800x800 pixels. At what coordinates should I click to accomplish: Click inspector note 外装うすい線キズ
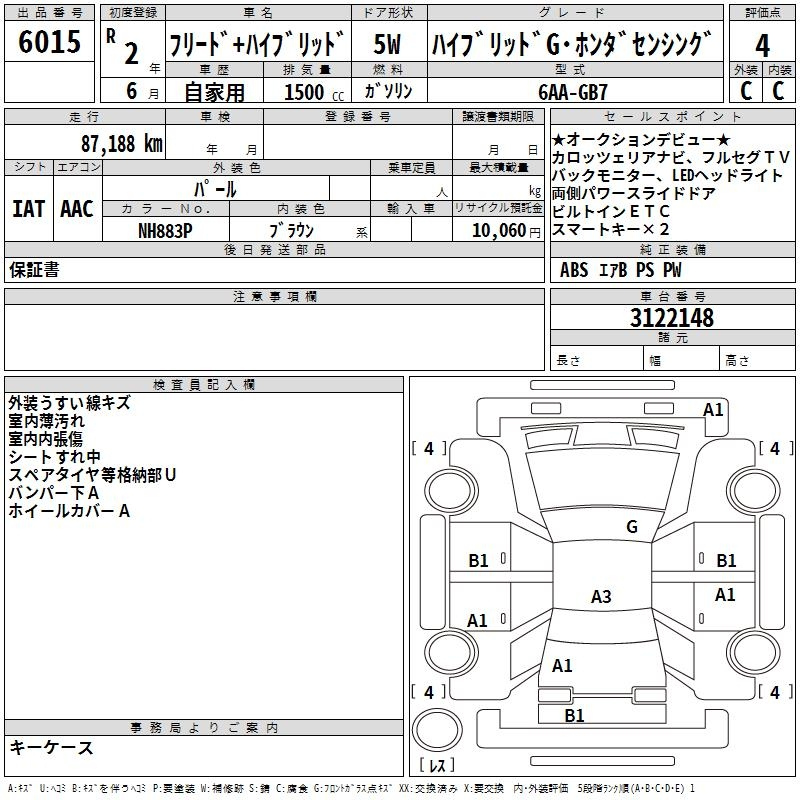69,403
